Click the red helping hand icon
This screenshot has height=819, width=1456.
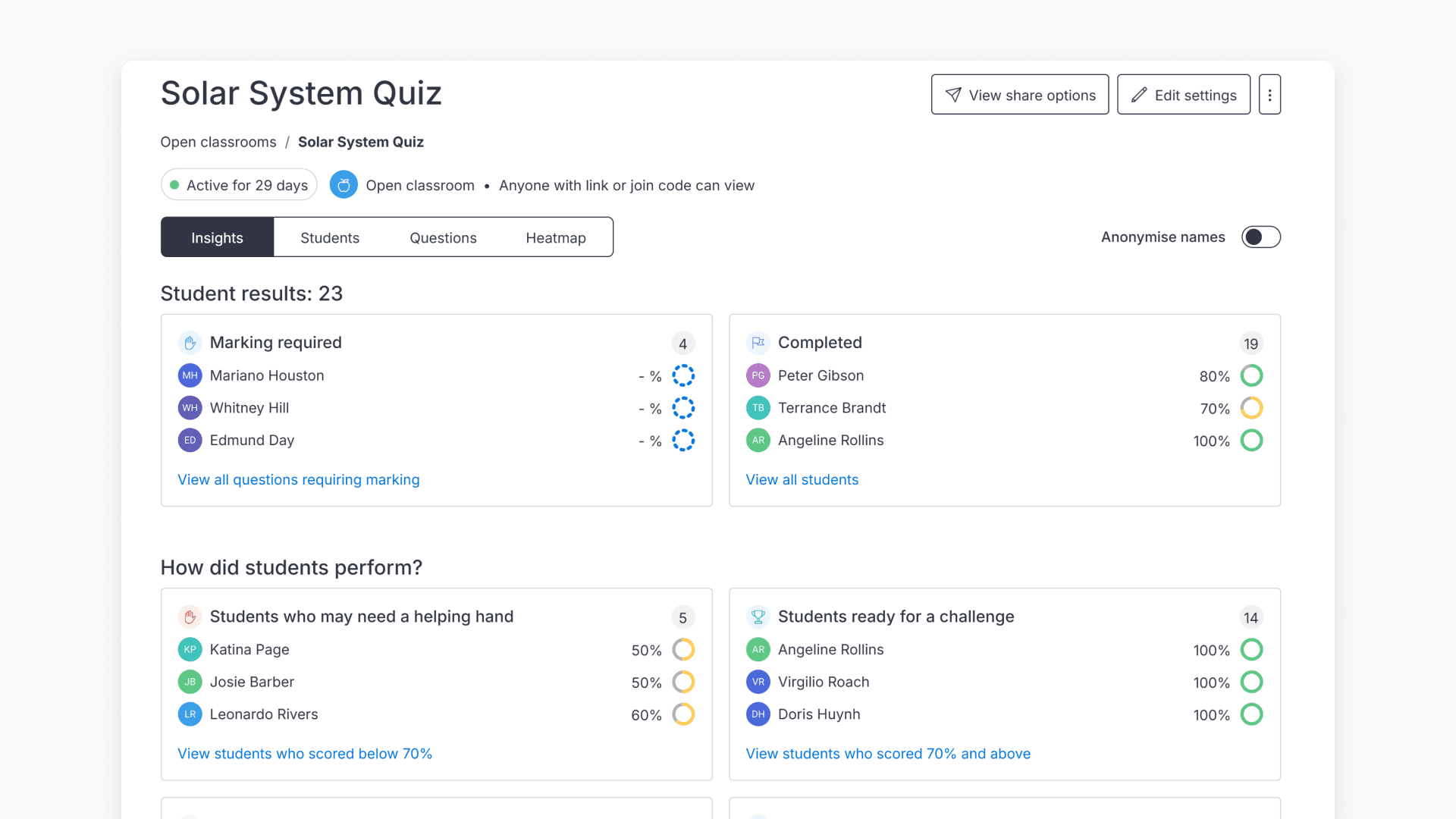tap(190, 617)
